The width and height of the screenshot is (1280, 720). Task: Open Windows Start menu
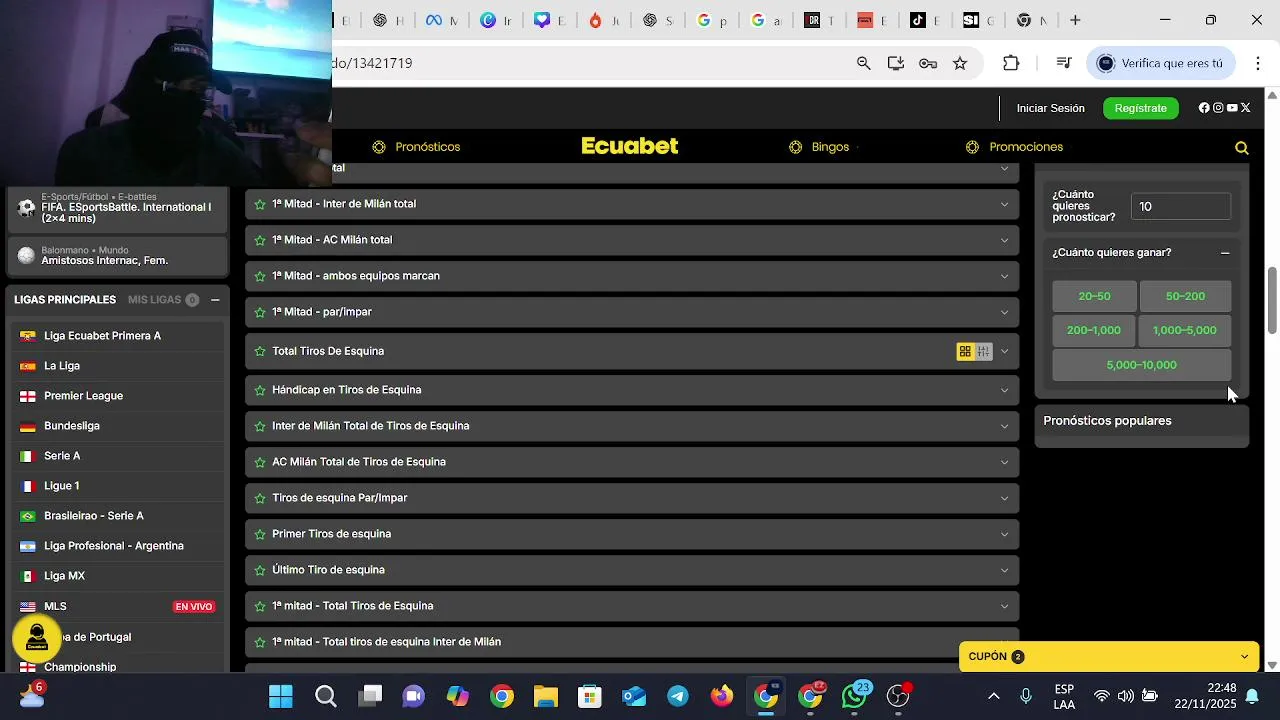[281, 696]
